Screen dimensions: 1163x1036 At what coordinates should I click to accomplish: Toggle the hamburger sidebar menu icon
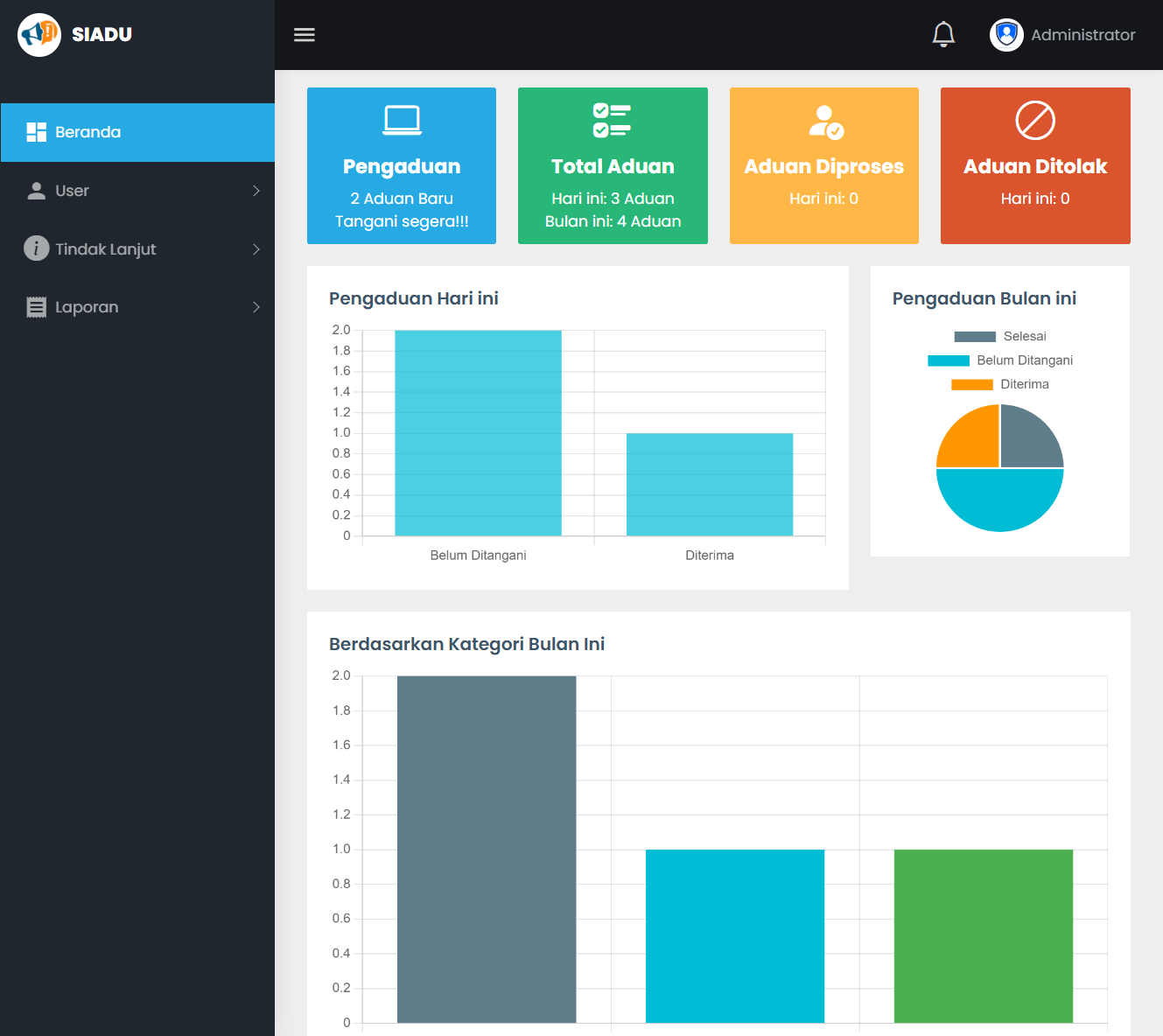(x=304, y=35)
